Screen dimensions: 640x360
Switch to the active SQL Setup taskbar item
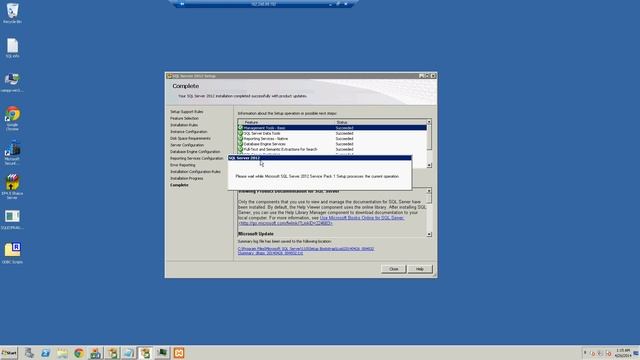(145, 353)
